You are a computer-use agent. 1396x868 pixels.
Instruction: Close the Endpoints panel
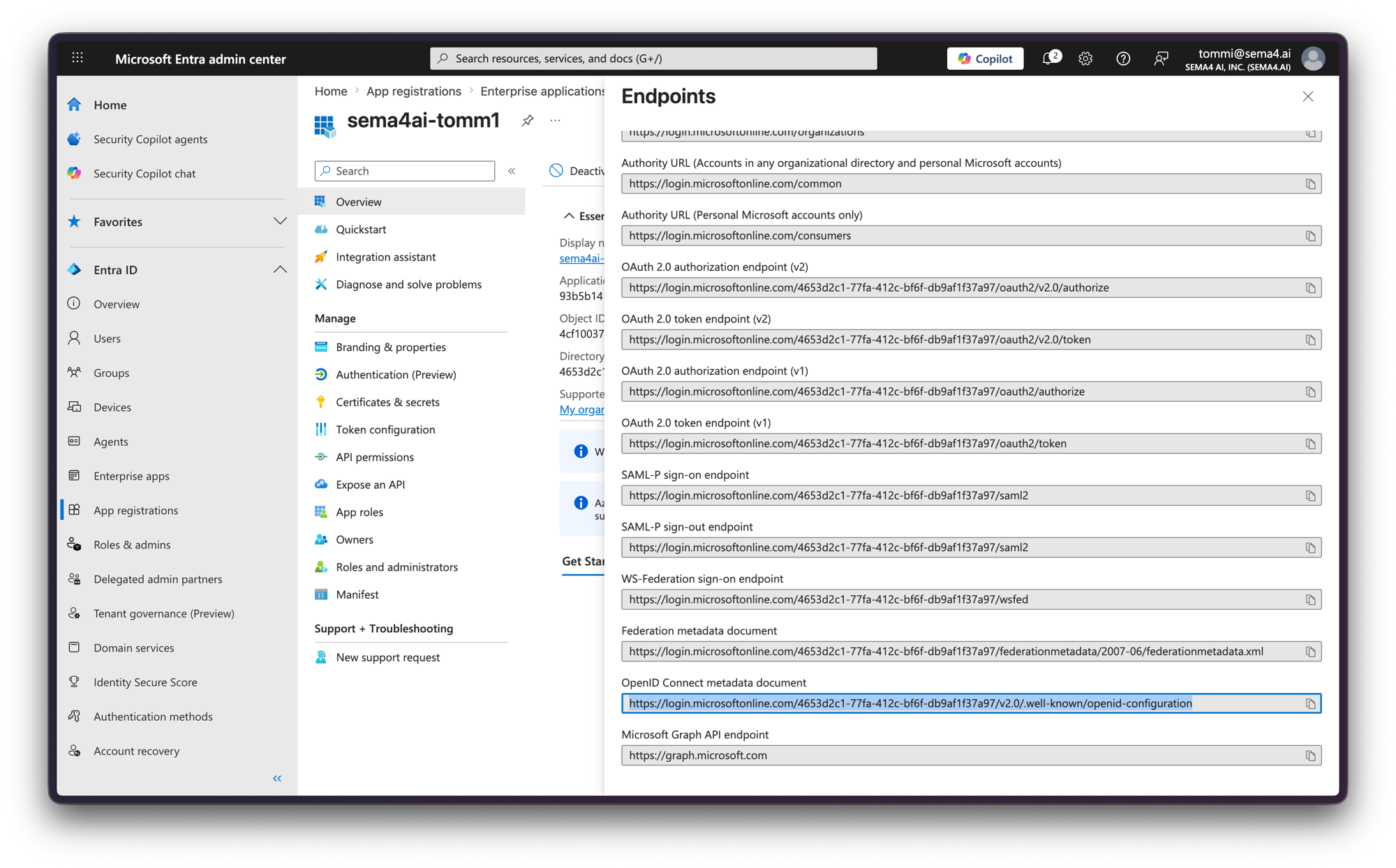click(x=1307, y=96)
